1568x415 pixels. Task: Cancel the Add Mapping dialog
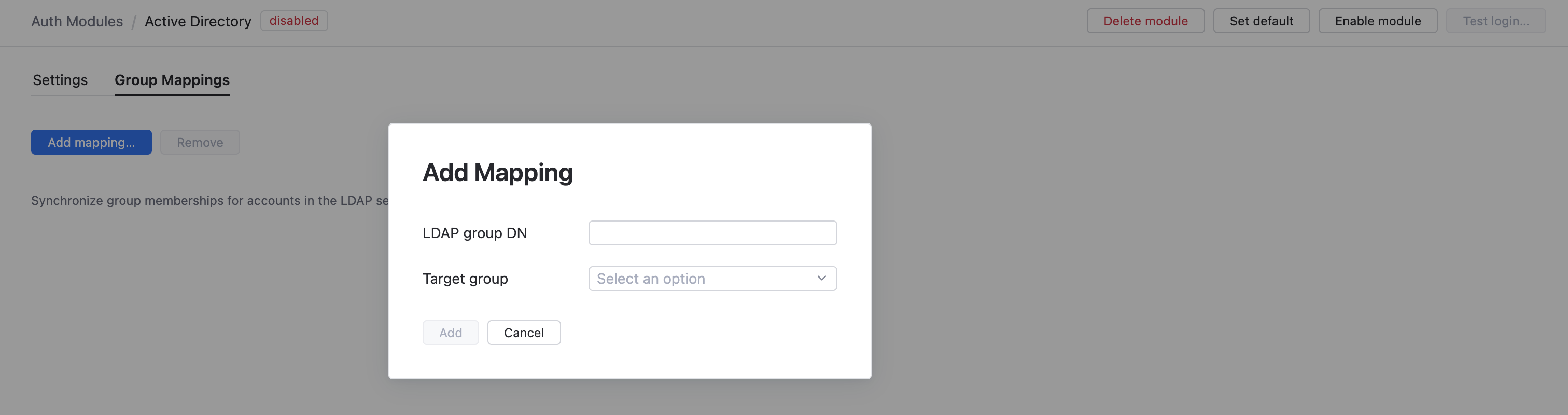coord(524,332)
